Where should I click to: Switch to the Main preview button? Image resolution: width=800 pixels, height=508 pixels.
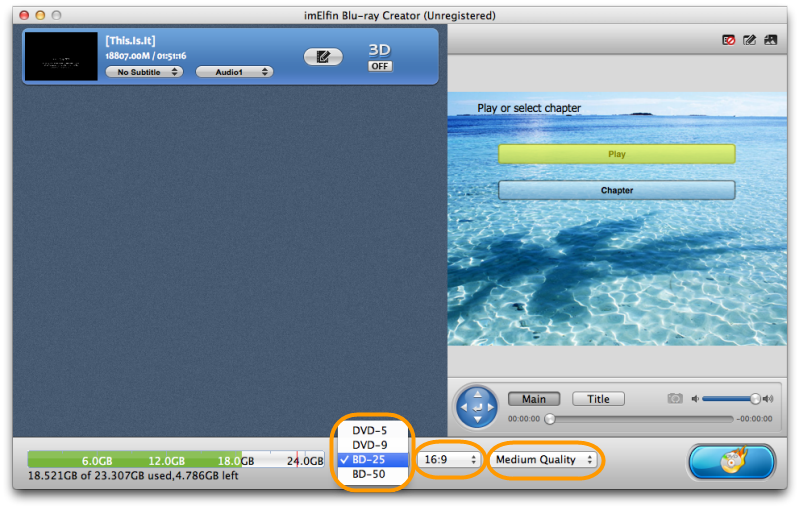point(534,399)
